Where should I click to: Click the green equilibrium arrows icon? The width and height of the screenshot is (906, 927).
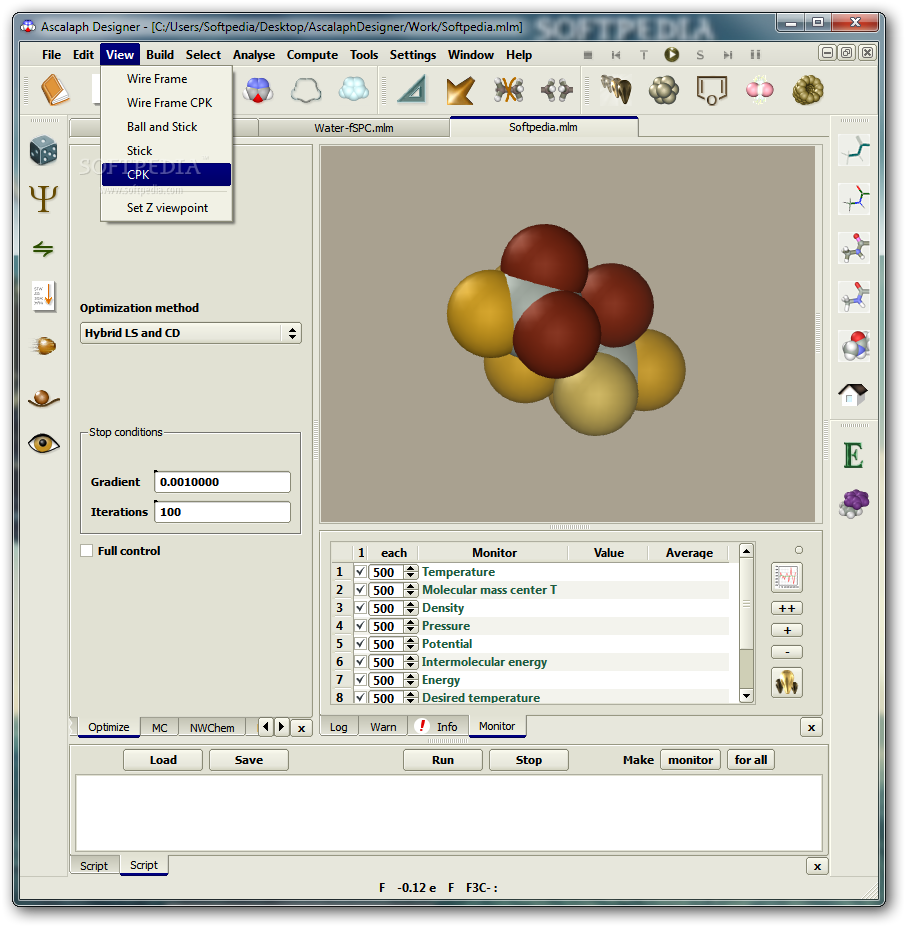(x=43, y=248)
